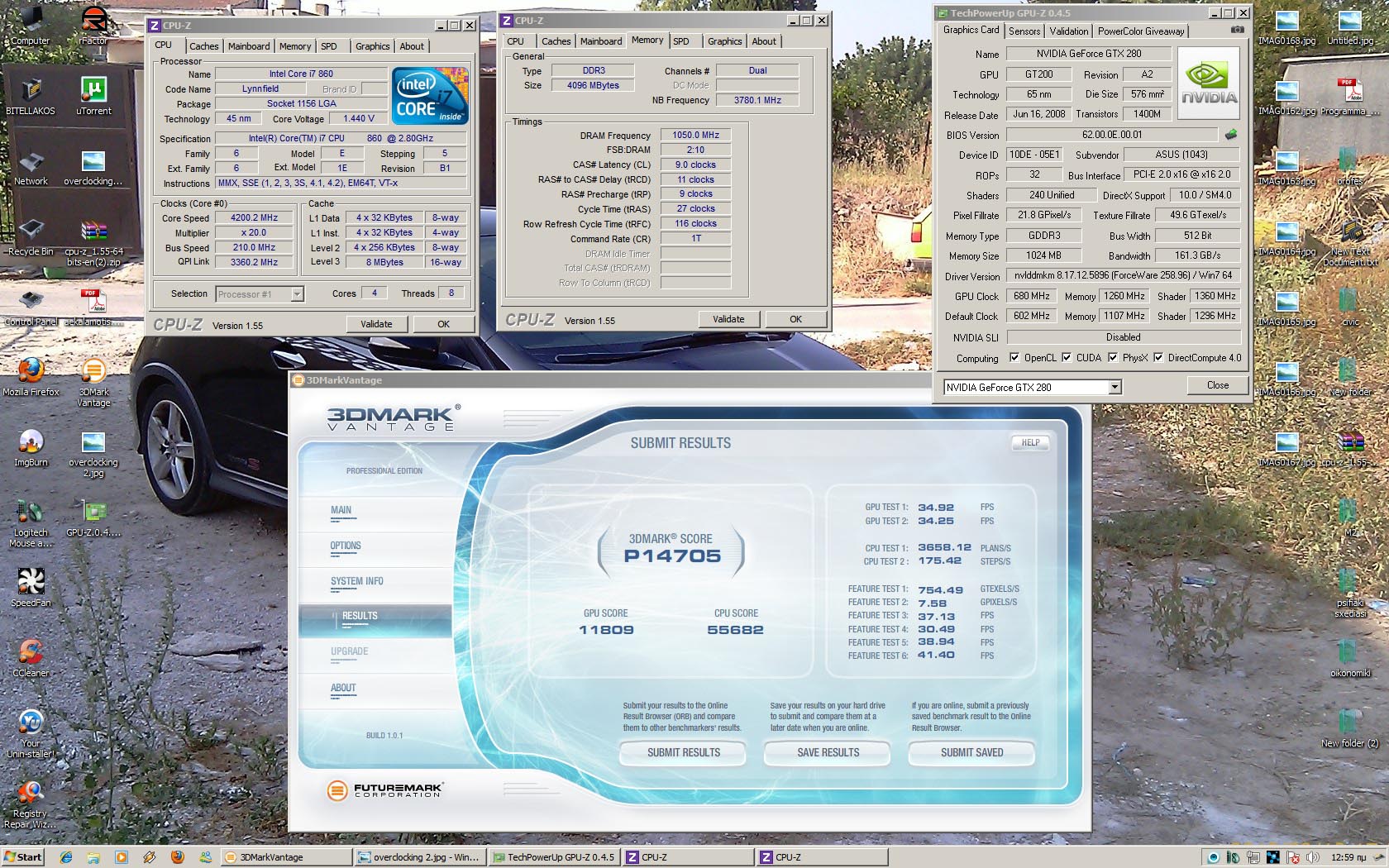Toggle the DirectCompute 4.0 checkbox
This screenshot has width=1389, height=868.
pyautogui.click(x=1158, y=357)
